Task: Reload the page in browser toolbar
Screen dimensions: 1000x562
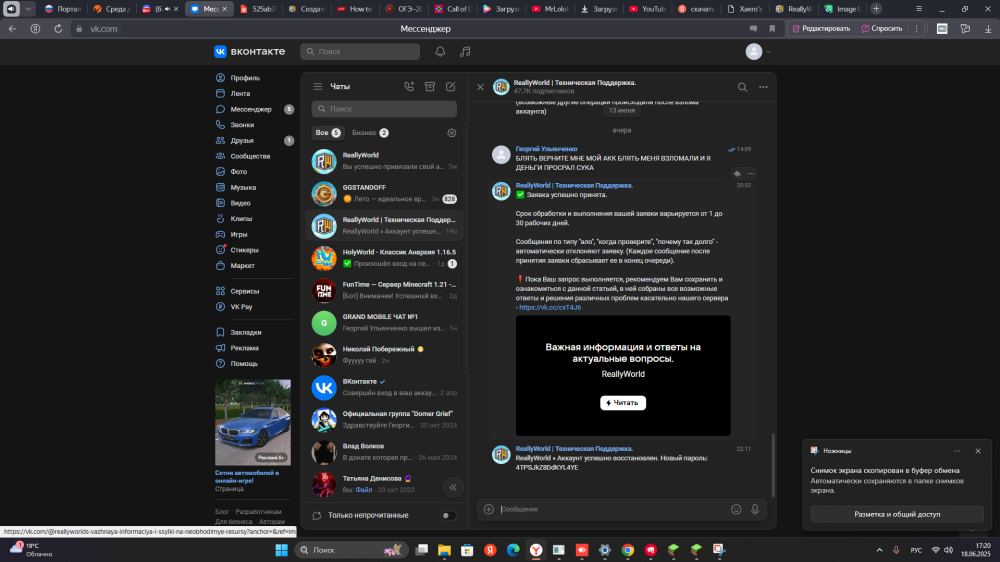Action: (x=58, y=29)
